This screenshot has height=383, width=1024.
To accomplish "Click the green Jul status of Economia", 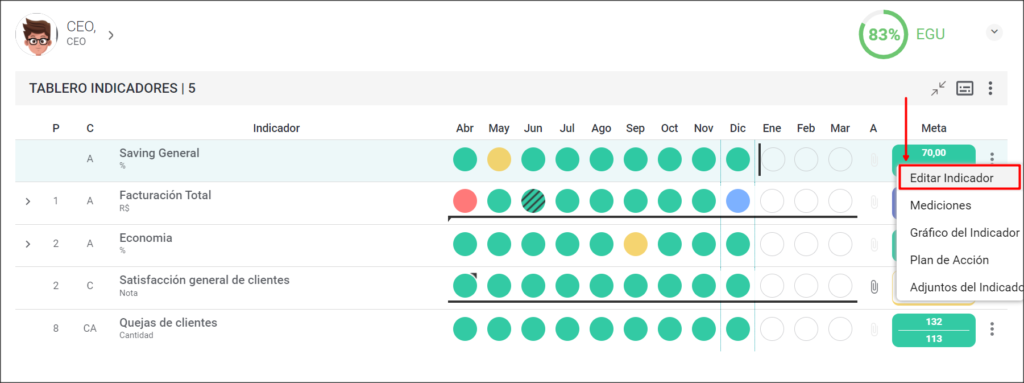I will [x=568, y=244].
